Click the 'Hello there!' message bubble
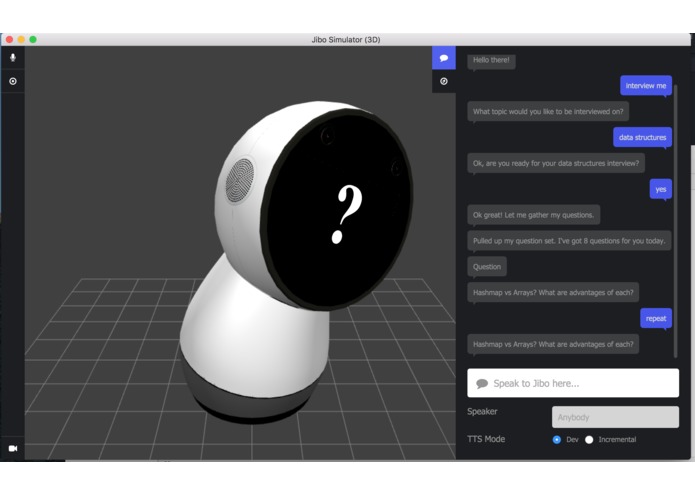 pyautogui.click(x=491, y=60)
